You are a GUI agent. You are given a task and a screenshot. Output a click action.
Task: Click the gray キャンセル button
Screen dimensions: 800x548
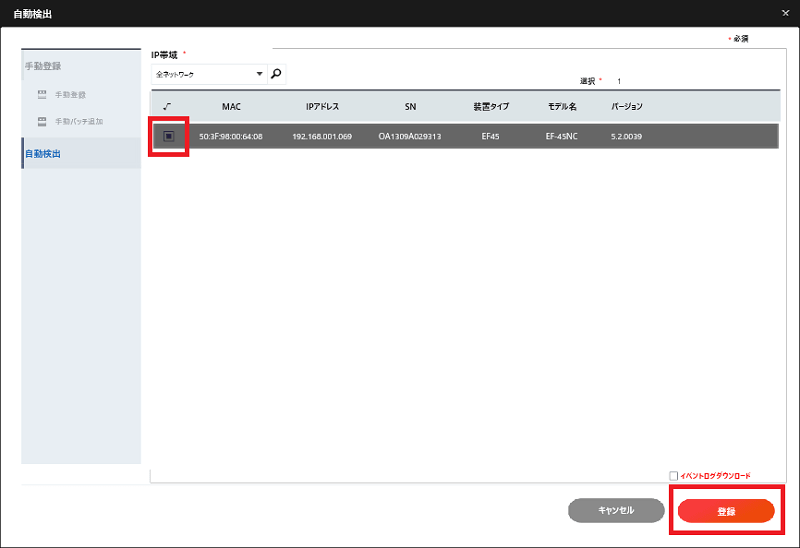[x=616, y=510]
